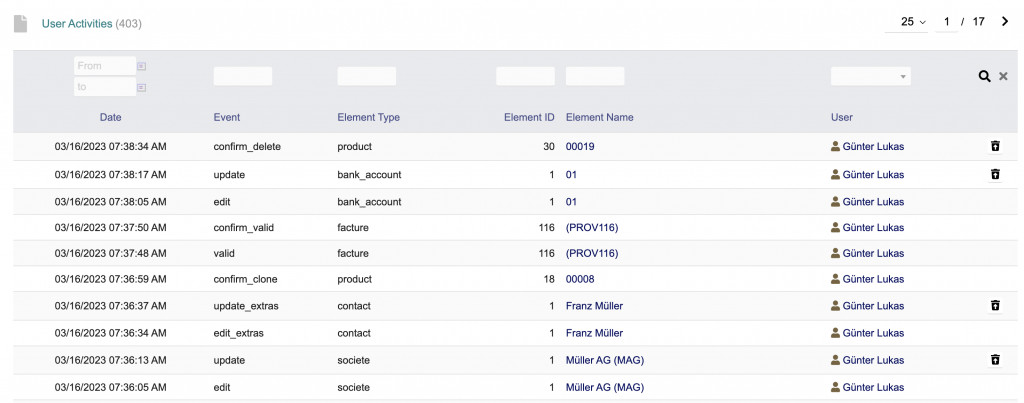Sort by the Event column header
Screen dimensions: 1024x403
pos(227,117)
